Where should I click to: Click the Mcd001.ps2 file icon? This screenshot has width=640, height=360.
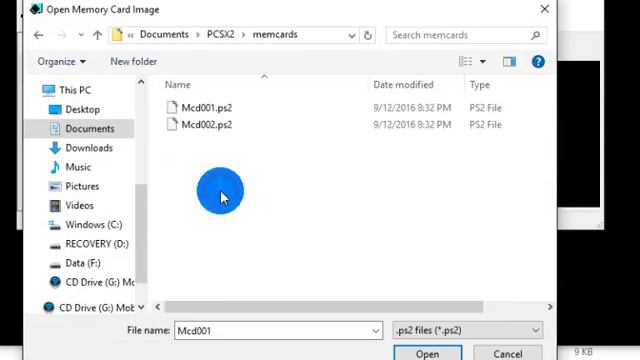click(x=172, y=107)
